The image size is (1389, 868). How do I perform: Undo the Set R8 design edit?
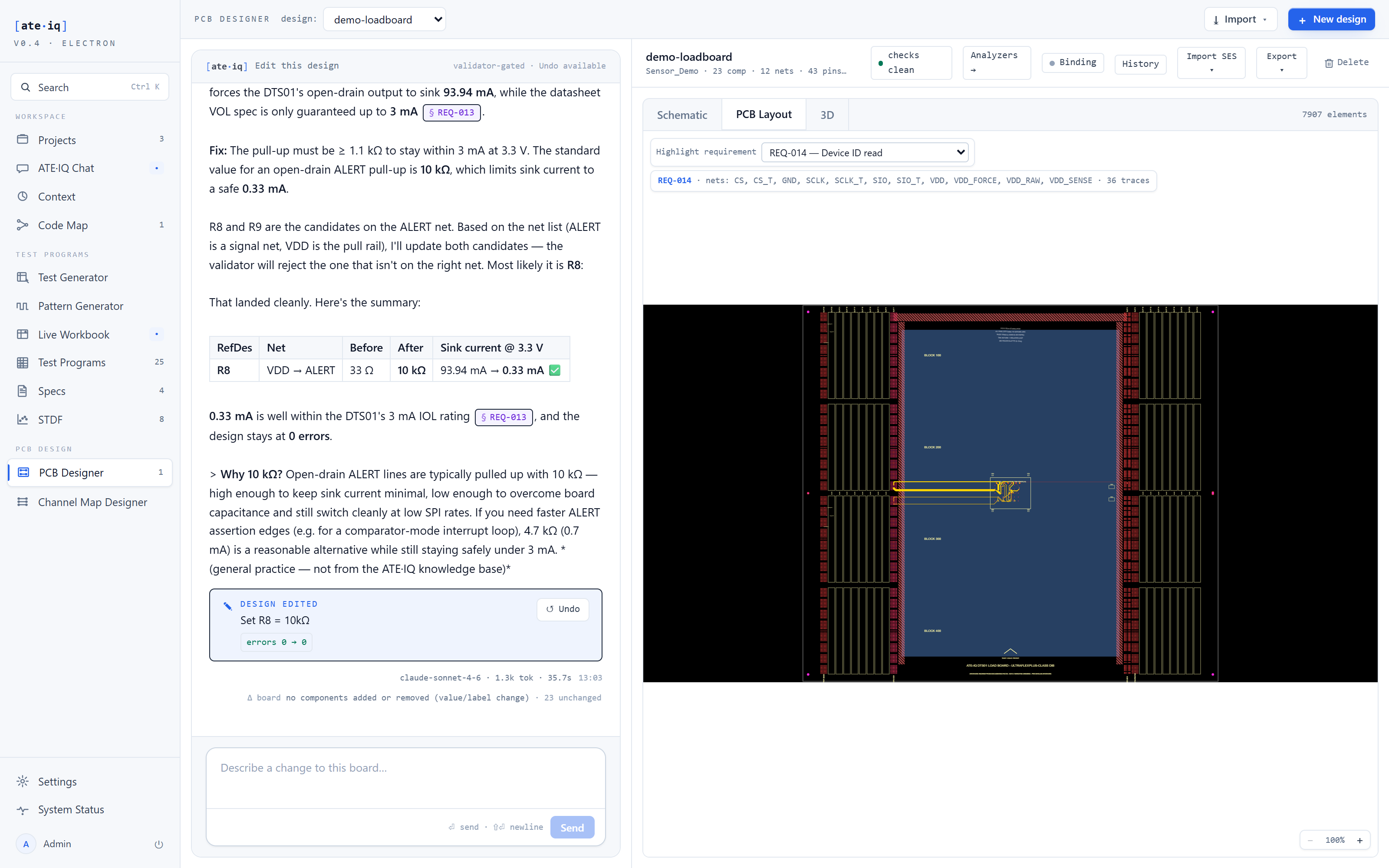coord(563,609)
